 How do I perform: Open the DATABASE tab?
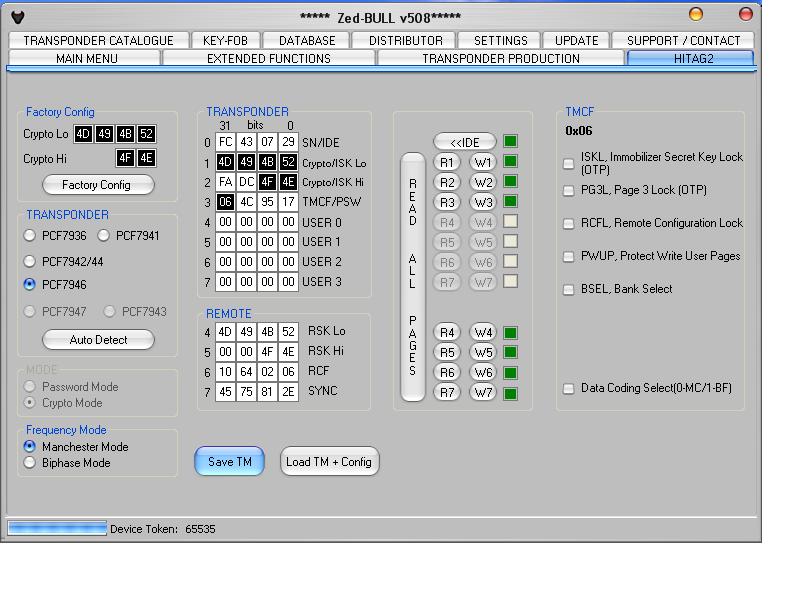tap(307, 40)
